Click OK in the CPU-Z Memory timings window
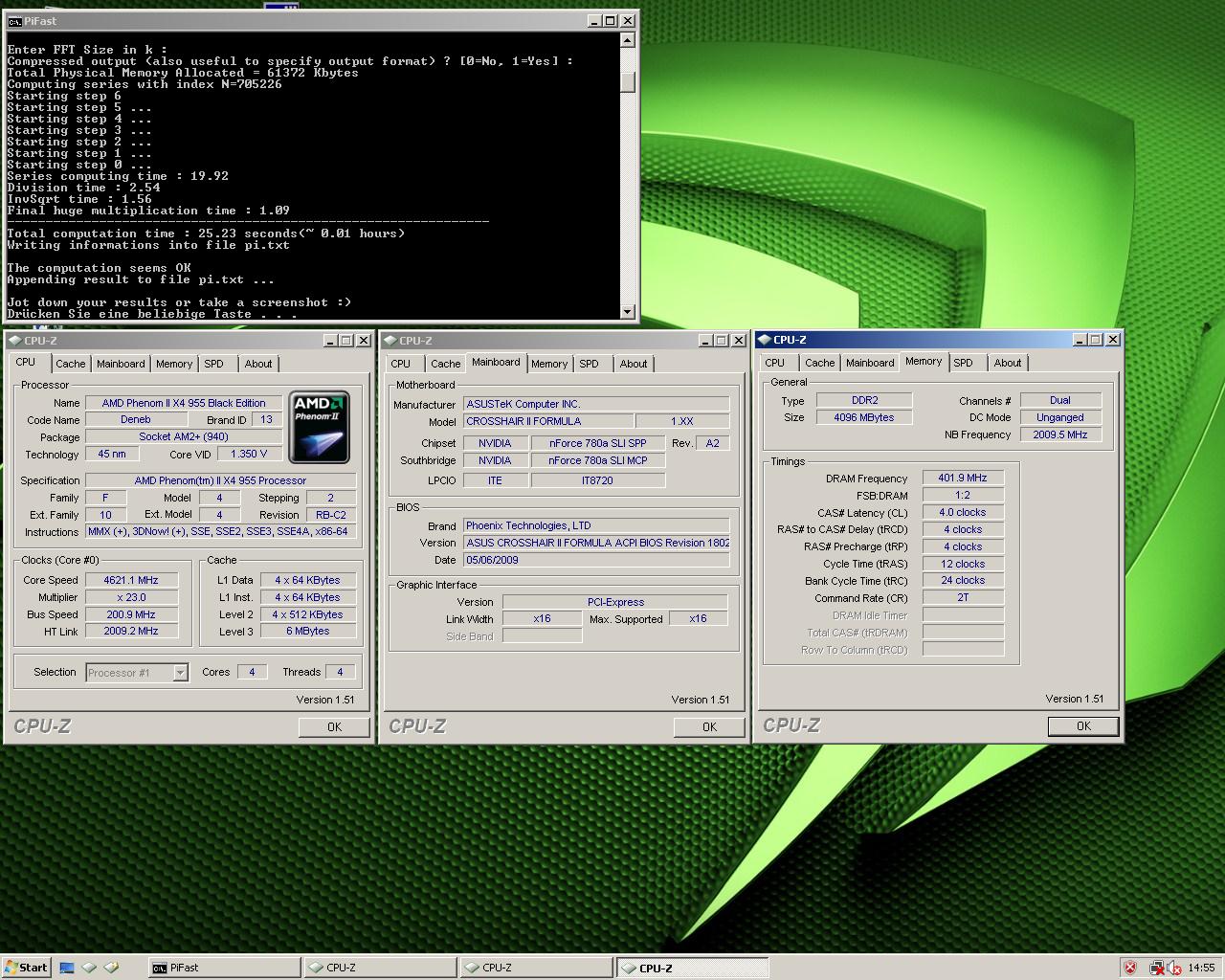 [x=1083, y=726]
